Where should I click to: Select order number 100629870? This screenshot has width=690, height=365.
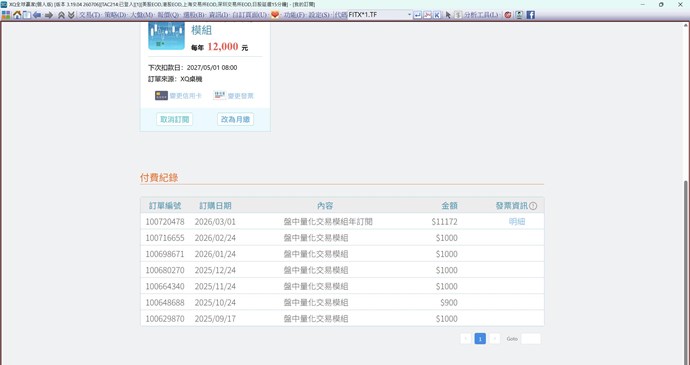click(165, 319)
